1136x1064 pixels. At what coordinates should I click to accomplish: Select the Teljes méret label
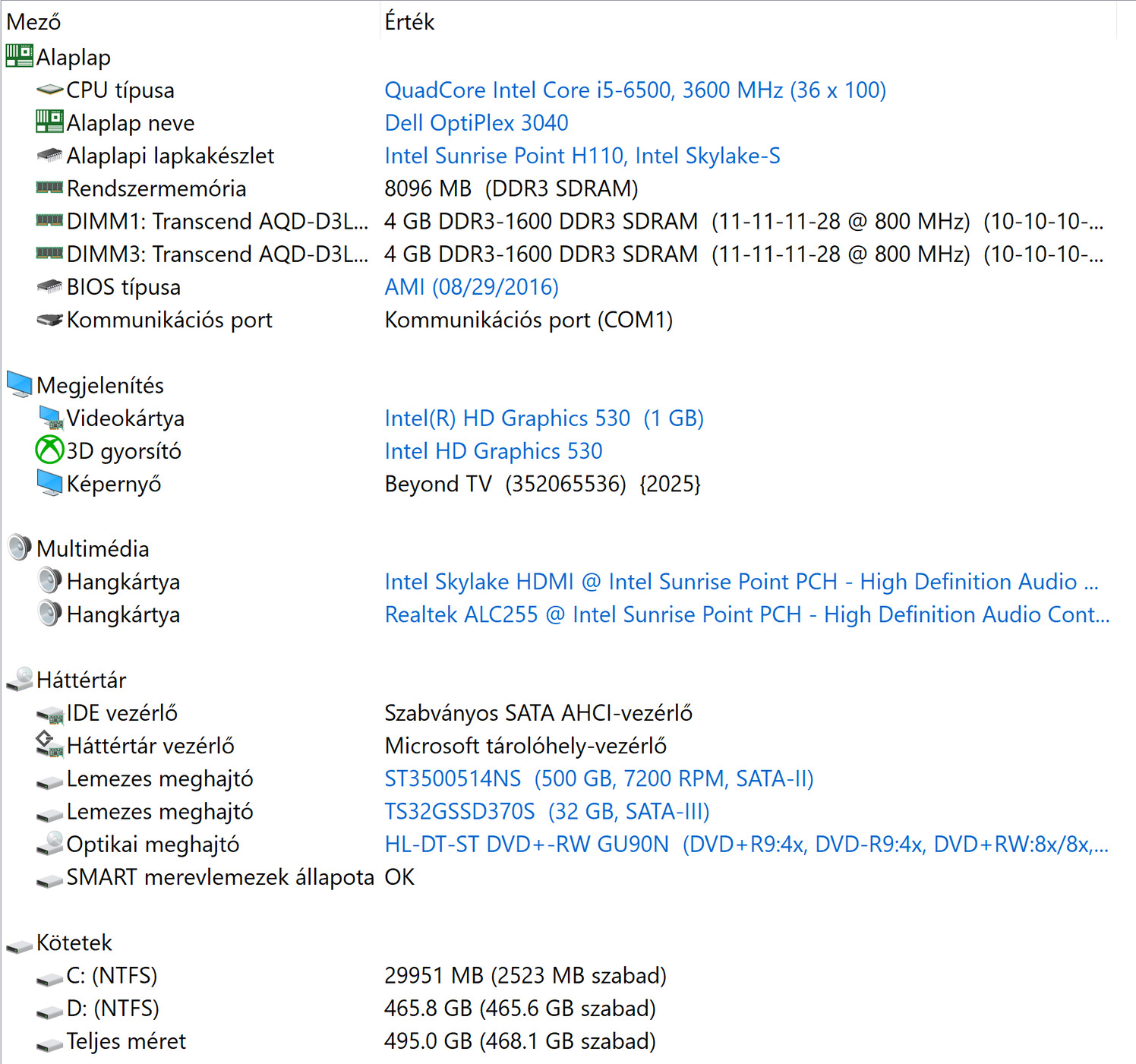pos(126,1040)
